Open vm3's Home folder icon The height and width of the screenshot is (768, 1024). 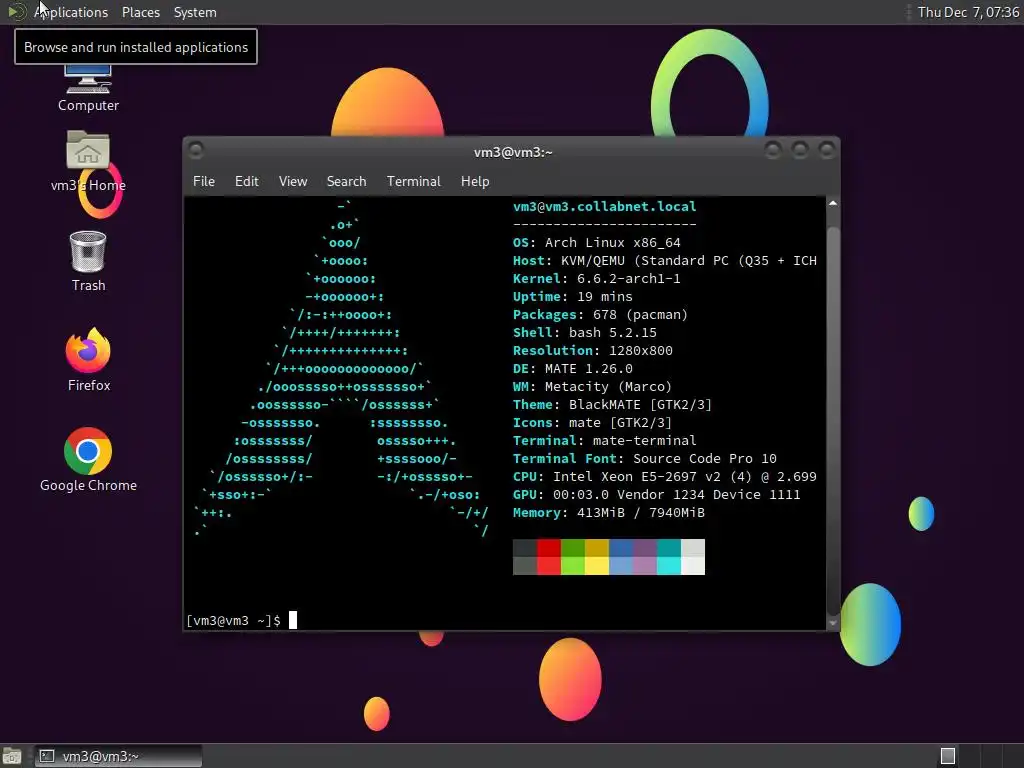88,161
